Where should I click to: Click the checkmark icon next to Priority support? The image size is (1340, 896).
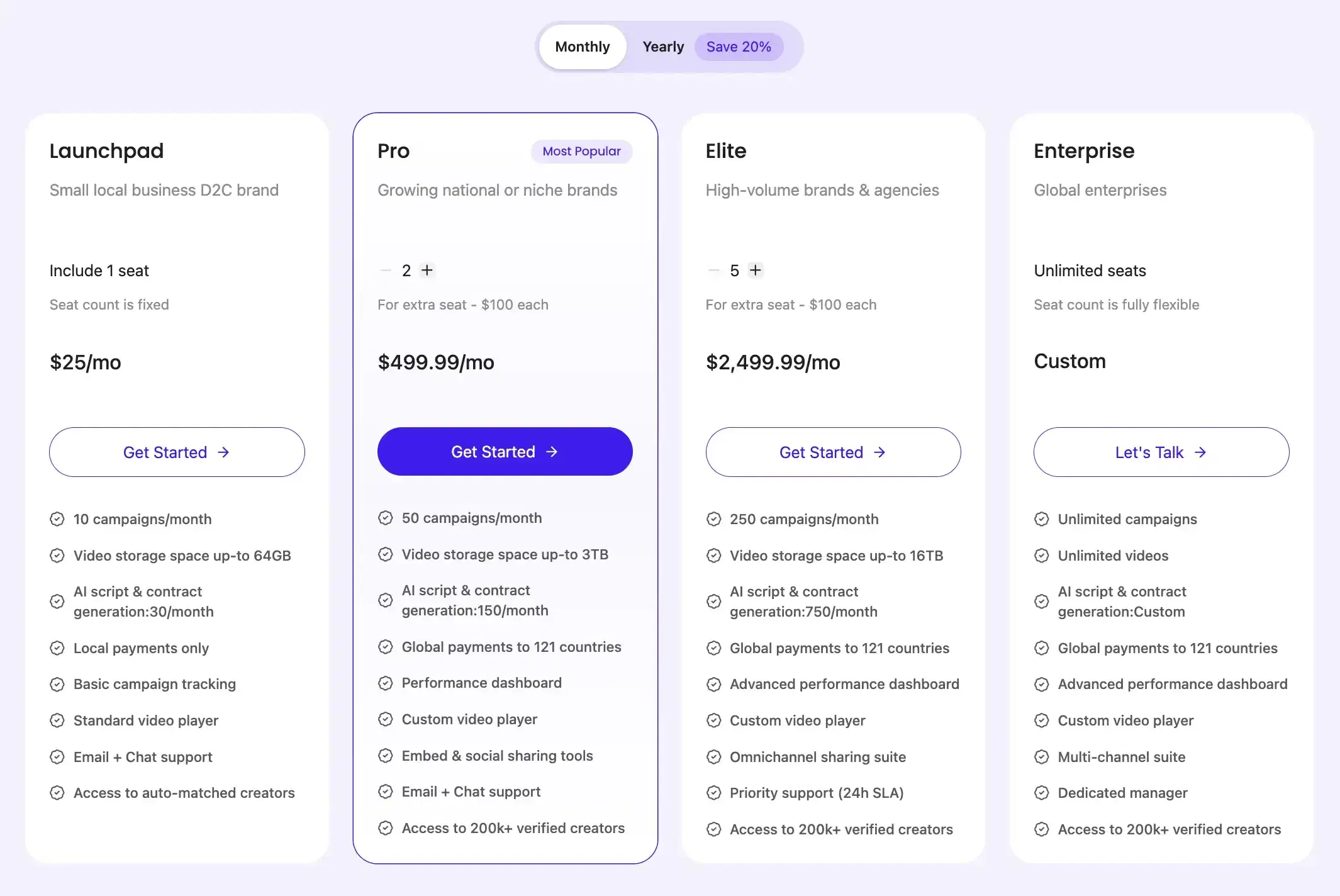tap(713, 793)
